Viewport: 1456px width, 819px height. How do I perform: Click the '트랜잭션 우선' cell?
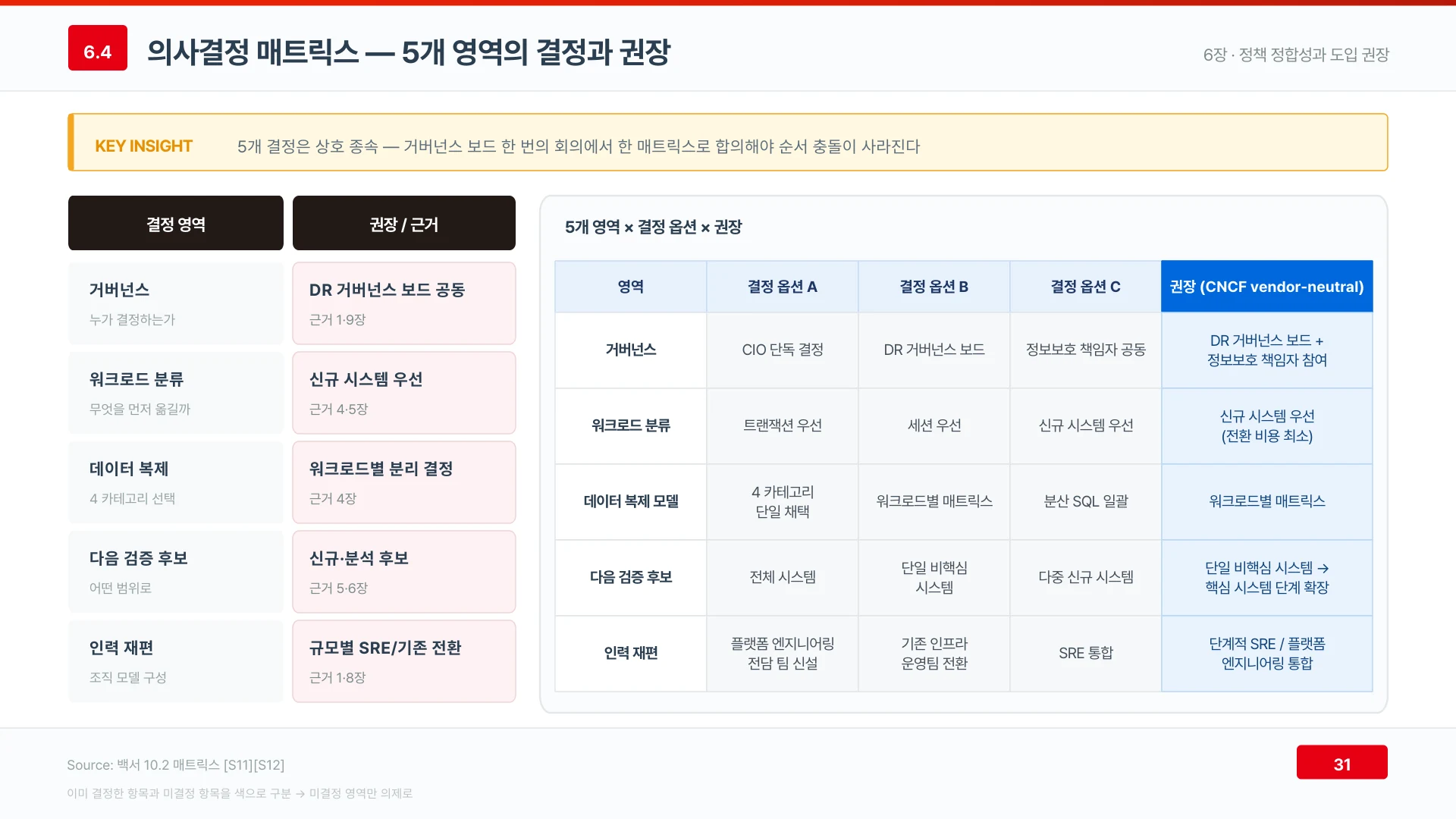tap(783, 426)
